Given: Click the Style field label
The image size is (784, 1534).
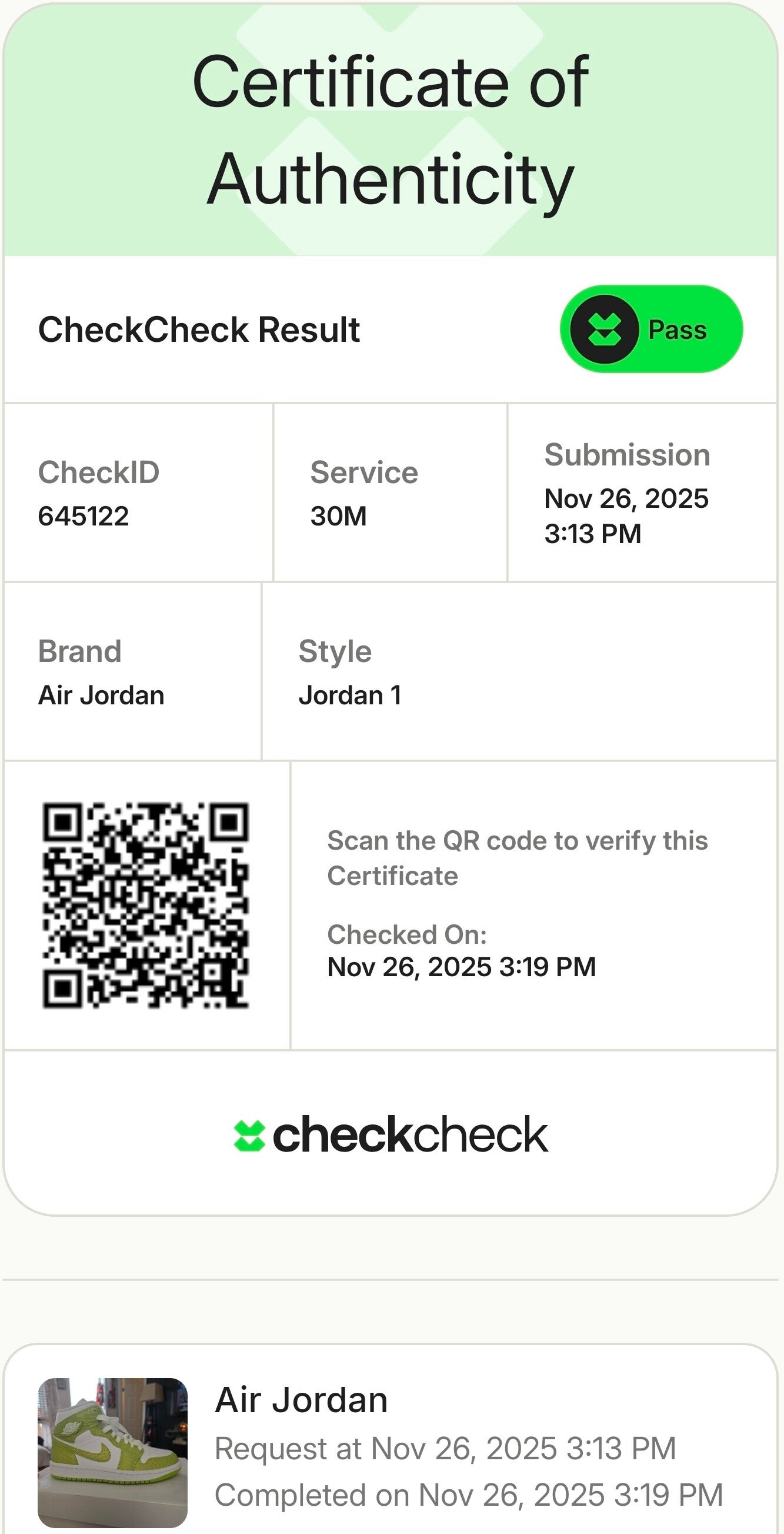Looking at the screenshot, I should 335,651.
